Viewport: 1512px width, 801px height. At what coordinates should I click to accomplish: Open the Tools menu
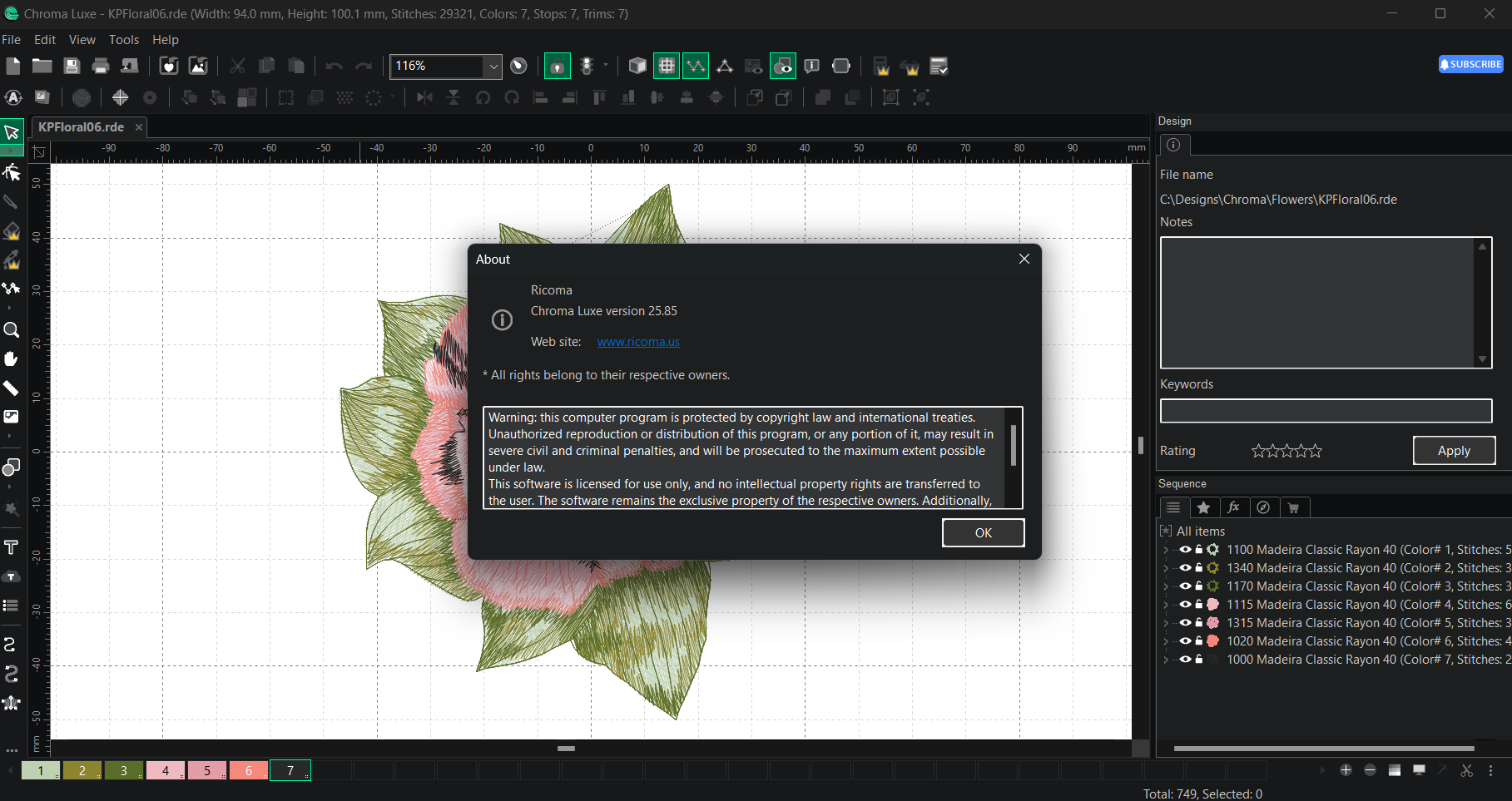(x=124, y=40)
